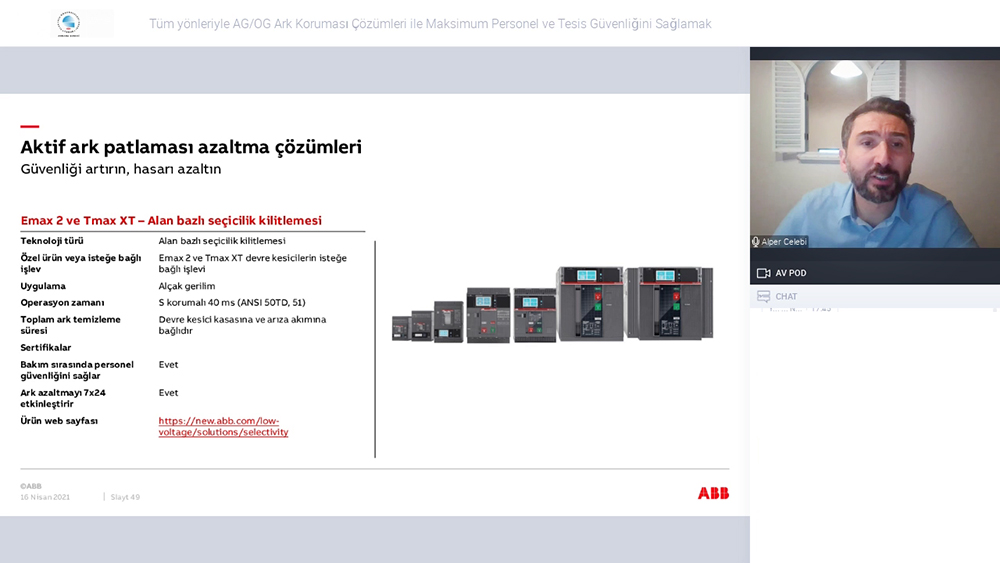This screenshot has width=1000, height=563.
Task: Click 'Evet' next to Ark azaltmayı 7x24
Action: [x=168, y=393]
